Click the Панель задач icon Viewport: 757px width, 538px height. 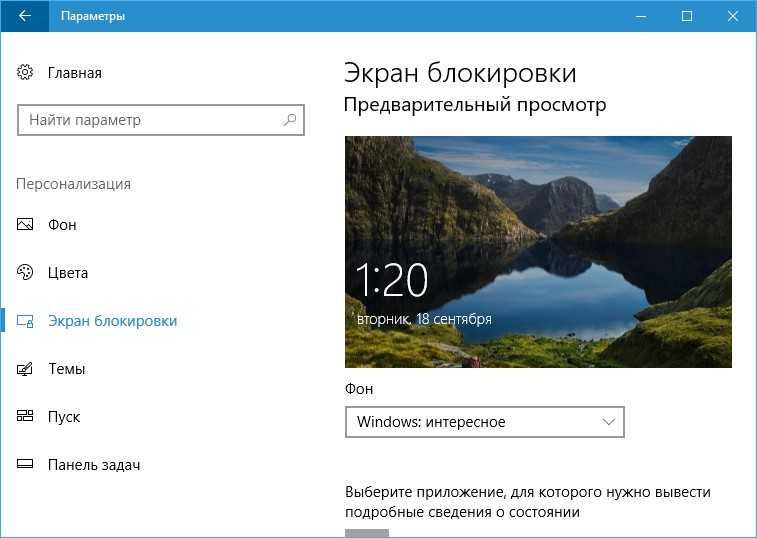[25, 464]
